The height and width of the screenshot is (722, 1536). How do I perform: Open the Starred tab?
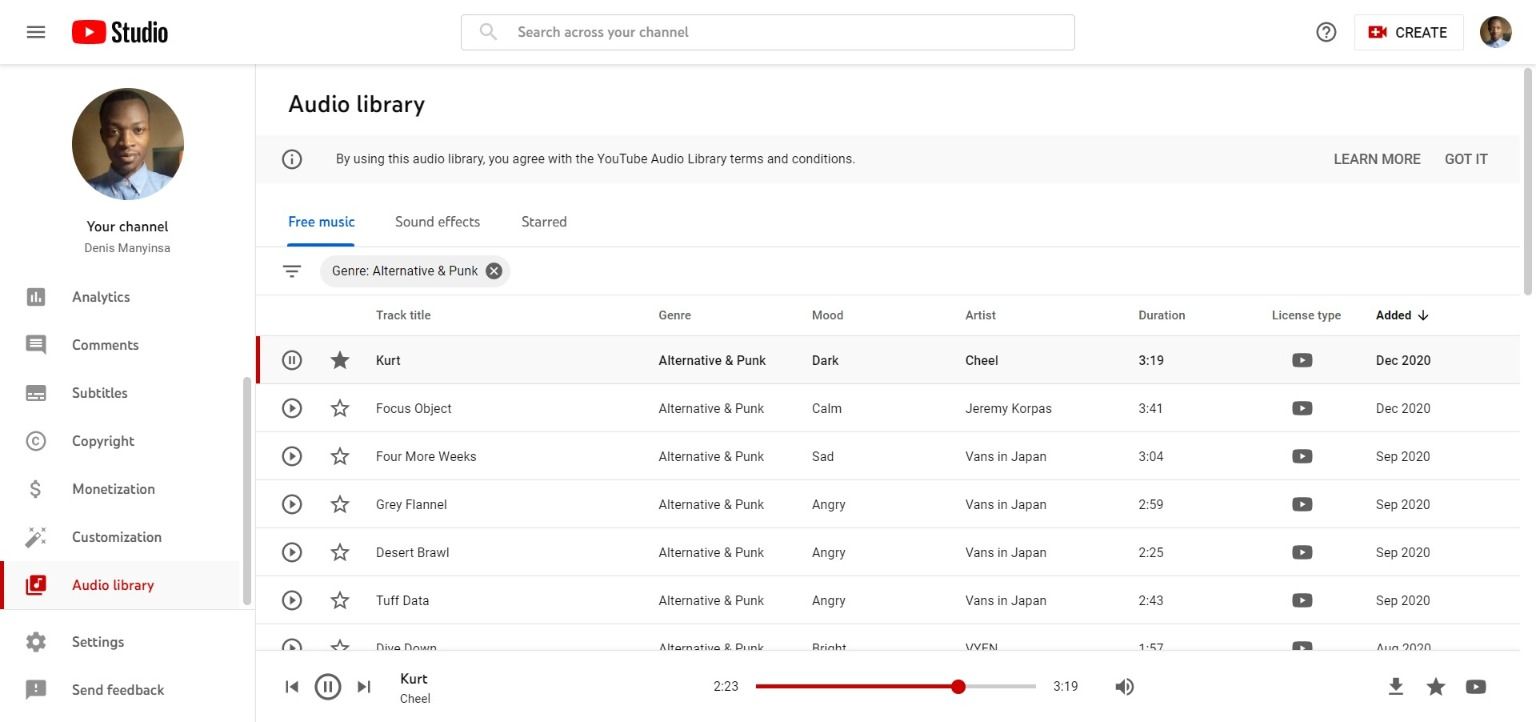(x=543, y=221)
